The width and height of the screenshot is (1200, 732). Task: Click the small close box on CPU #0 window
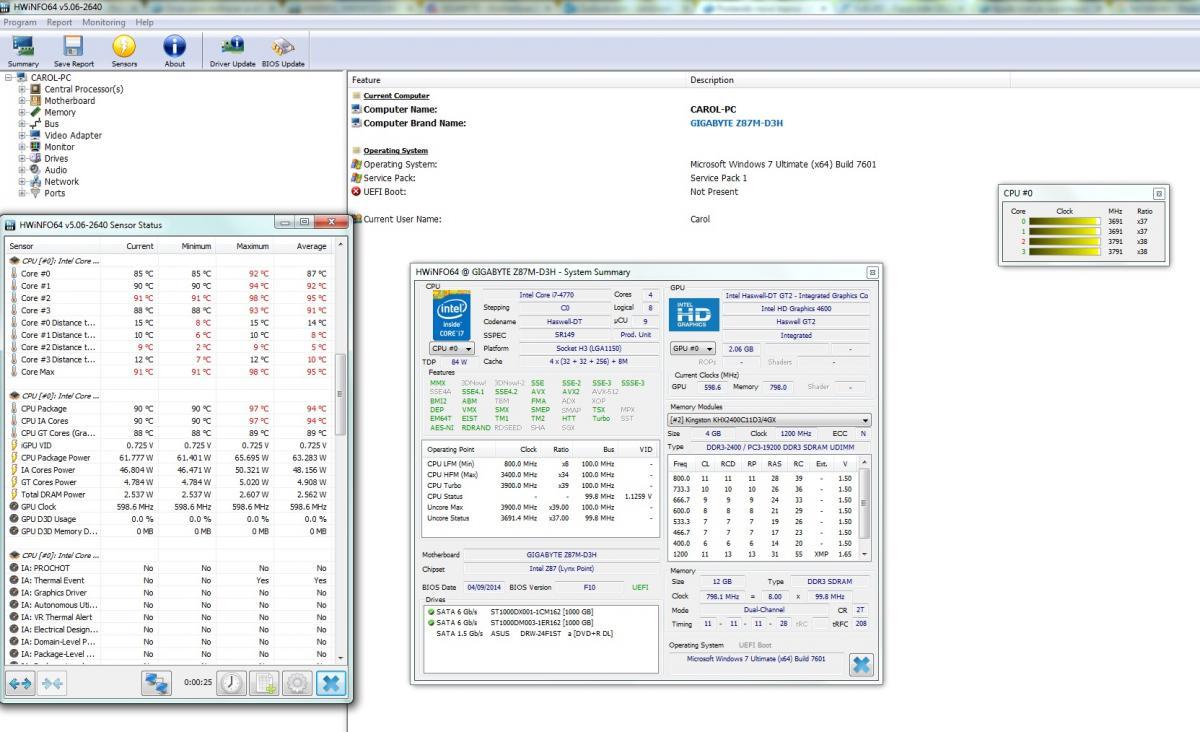1159,194
